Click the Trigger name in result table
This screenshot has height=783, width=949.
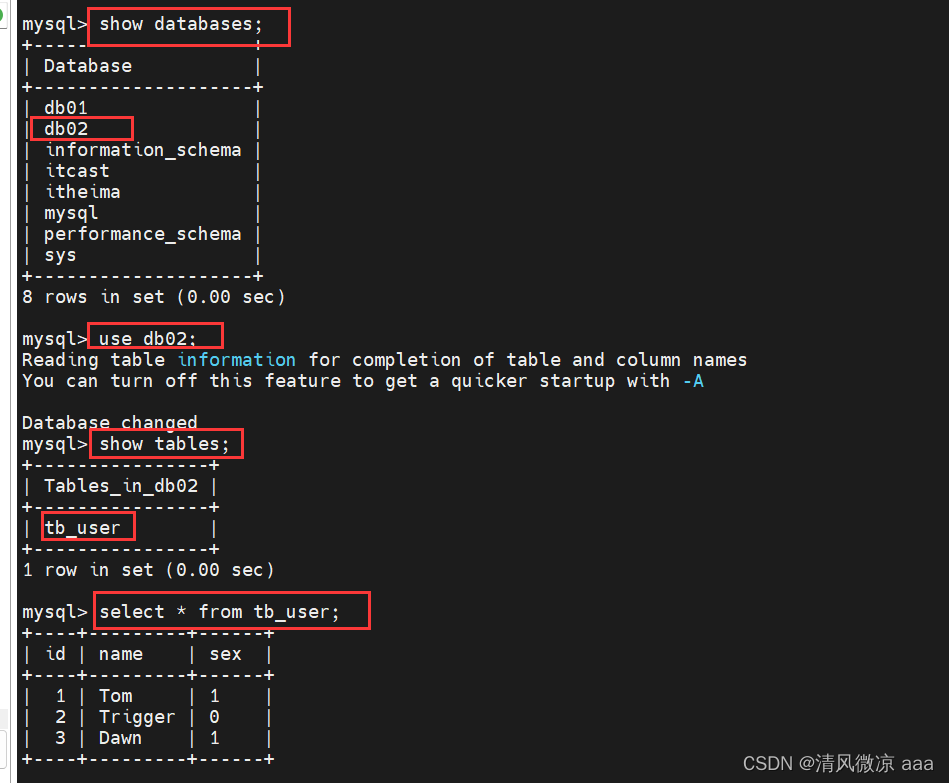point(137,717)
